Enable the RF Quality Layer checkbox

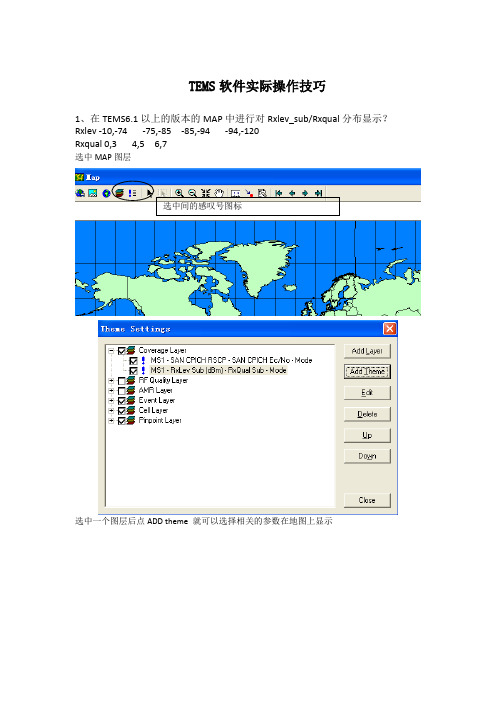pyautogui.click(x=121, y=381)
